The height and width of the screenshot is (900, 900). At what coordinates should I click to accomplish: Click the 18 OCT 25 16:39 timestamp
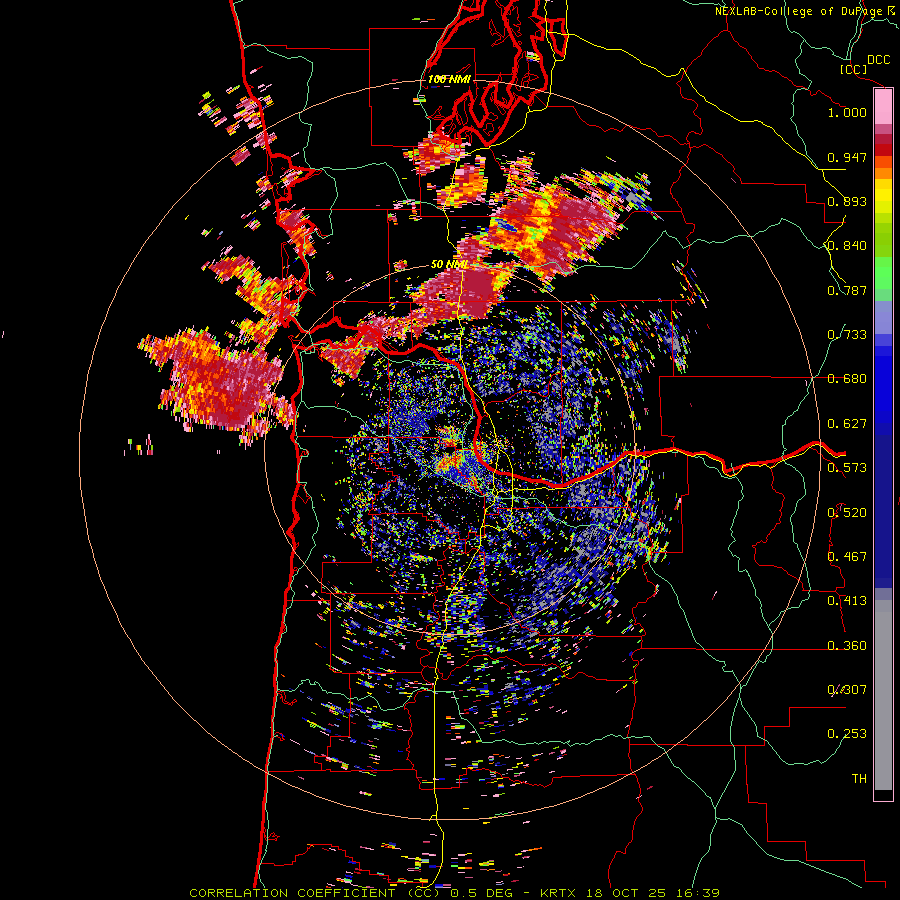tap(654, 893)
